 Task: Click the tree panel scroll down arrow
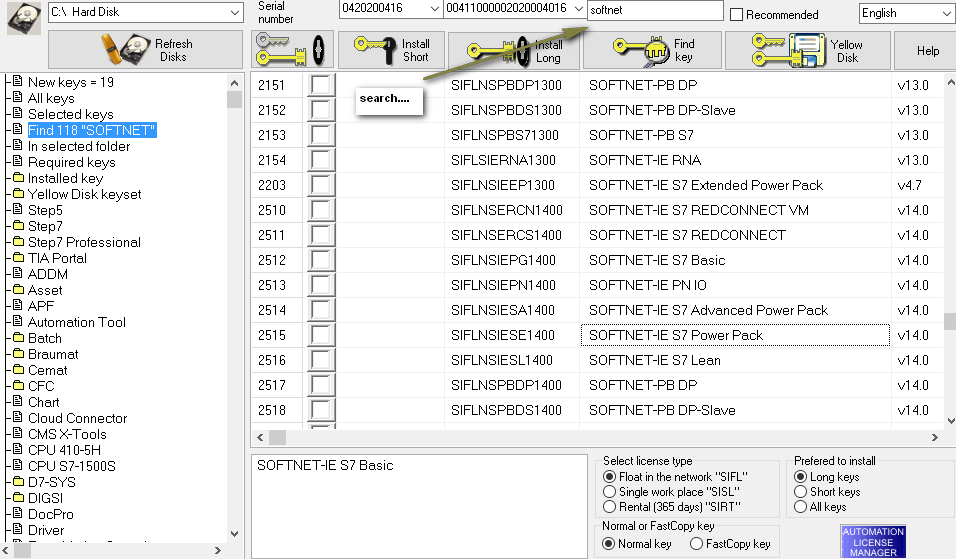235,533
